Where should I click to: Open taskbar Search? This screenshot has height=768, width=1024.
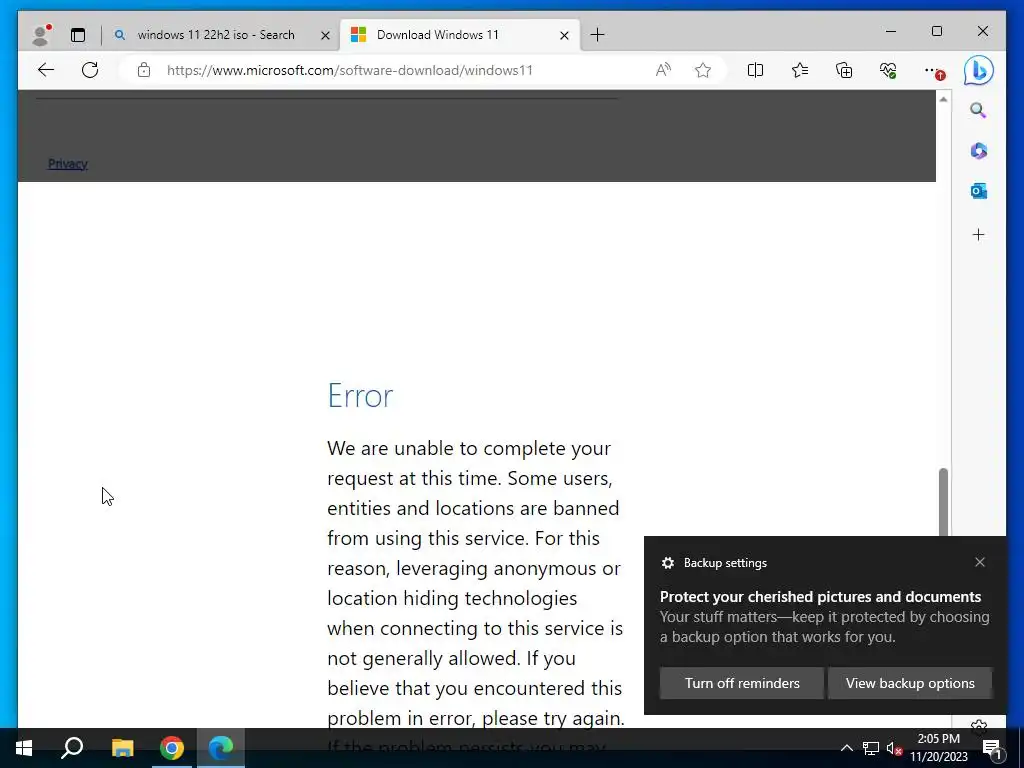tap(72, 748)
